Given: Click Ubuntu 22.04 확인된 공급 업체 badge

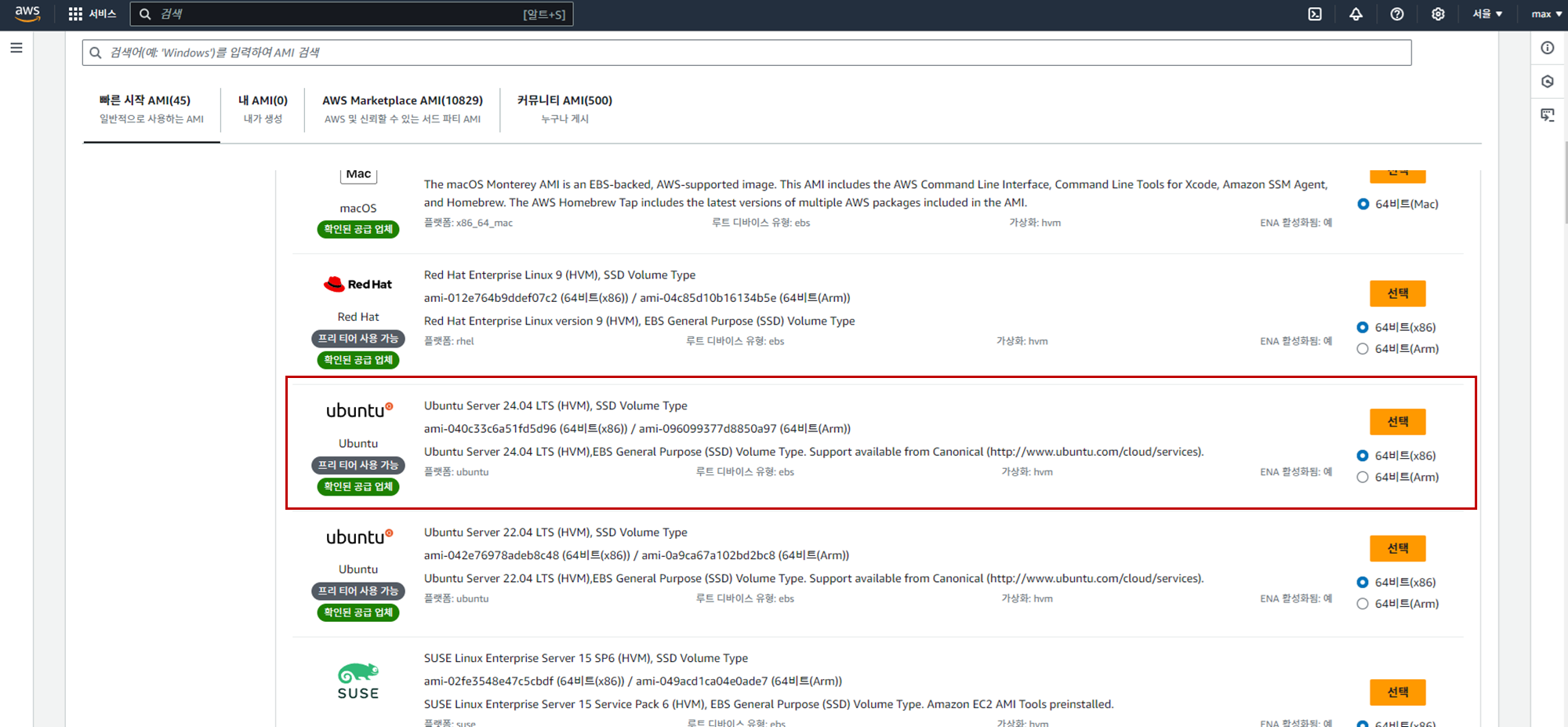Looking at the screenshot, I should (x=358, y=612).
